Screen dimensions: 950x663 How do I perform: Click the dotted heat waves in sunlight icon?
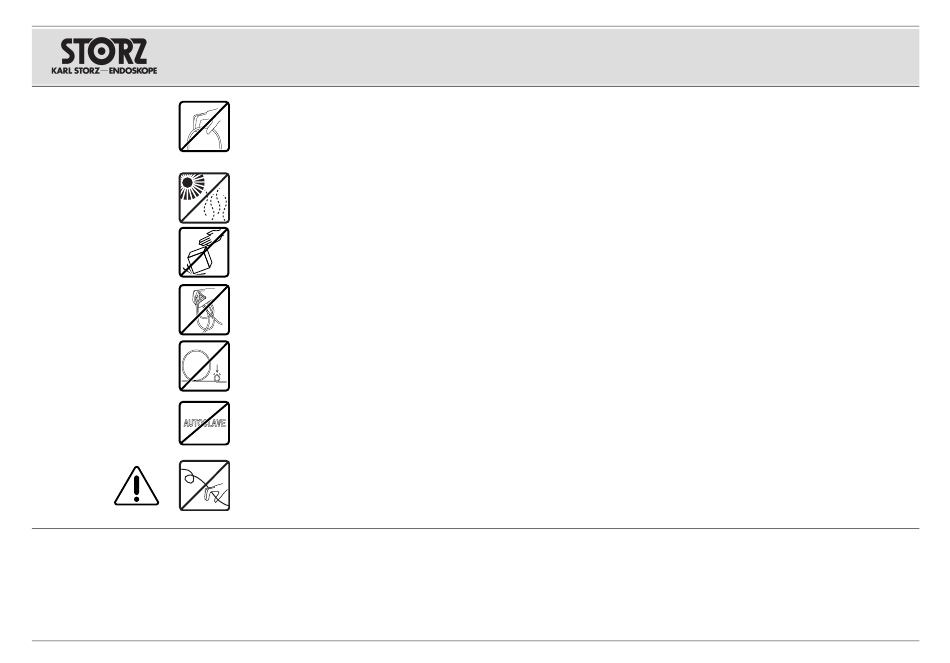click(x=216, y=206)
